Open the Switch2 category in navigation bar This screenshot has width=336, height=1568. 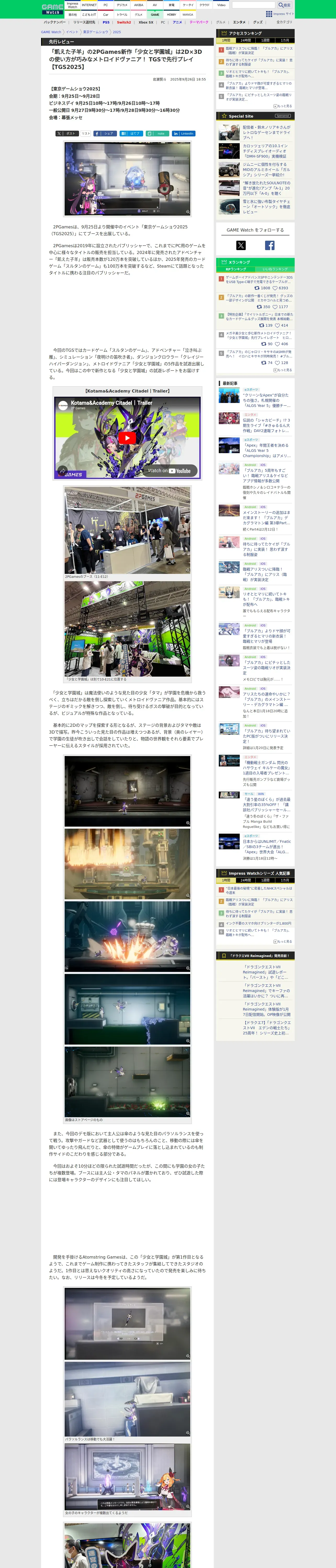[124, 22]
